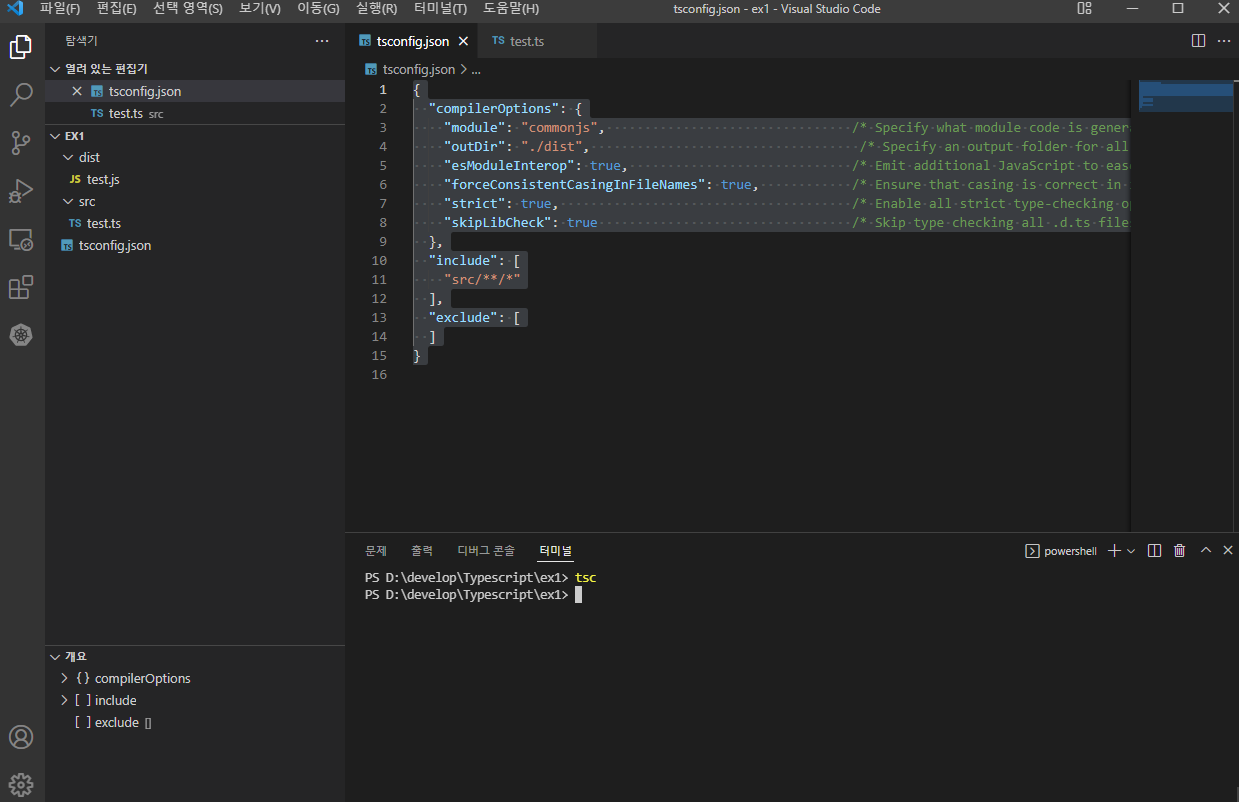The width and height of the screenshot is (1239, 802).
Task: Switch to the test.ts editor tab
Action: [x=527, y=42]
